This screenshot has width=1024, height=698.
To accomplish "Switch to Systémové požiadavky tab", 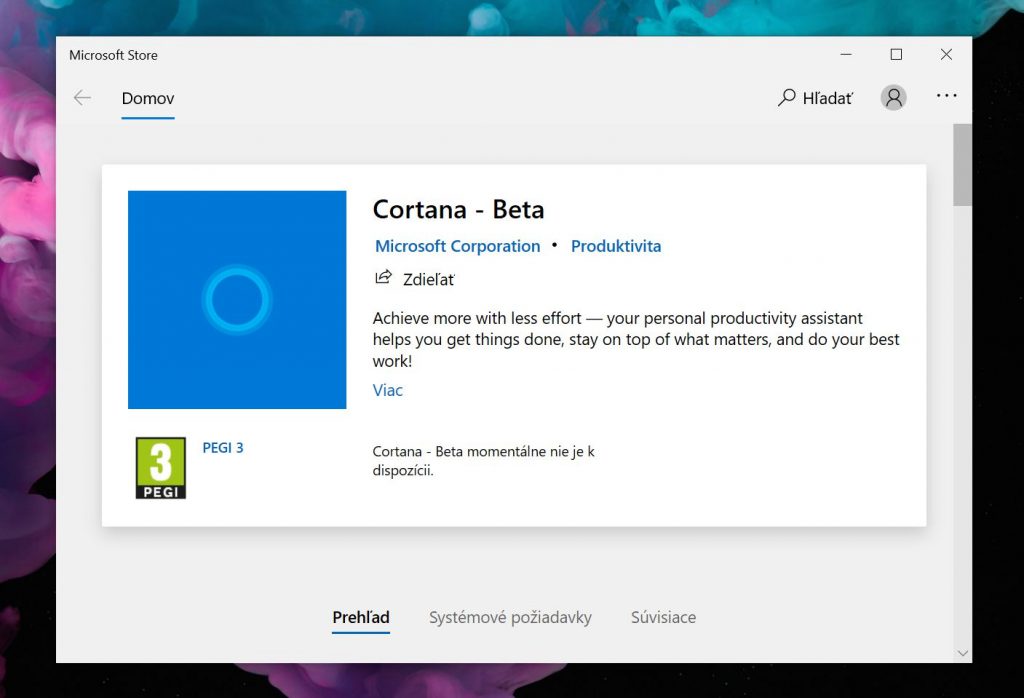I will 510,618.
